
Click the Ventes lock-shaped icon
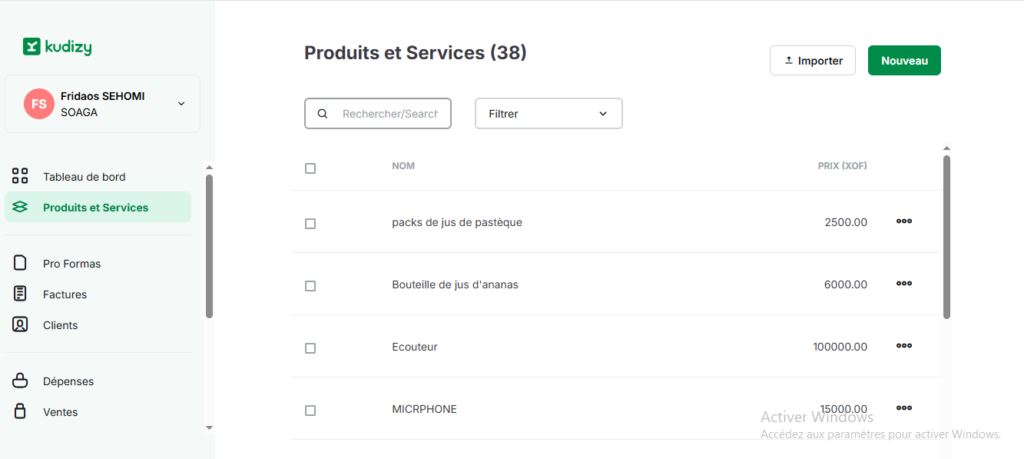pos(20,411)
